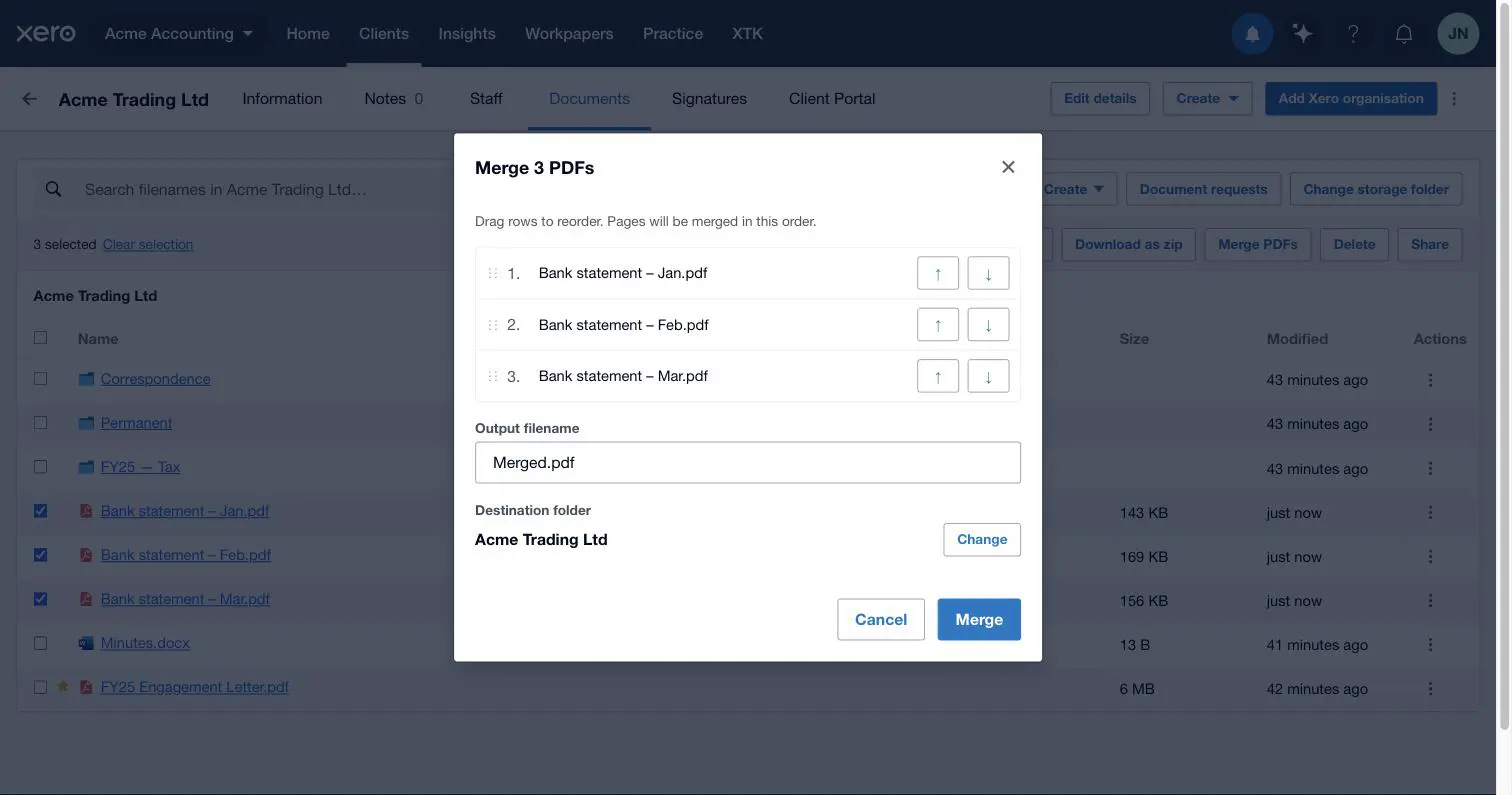Viewport: 1512px width, 795px height.
Task: Check the Permanent folder checkbox
Action: [x=40, y=423]
